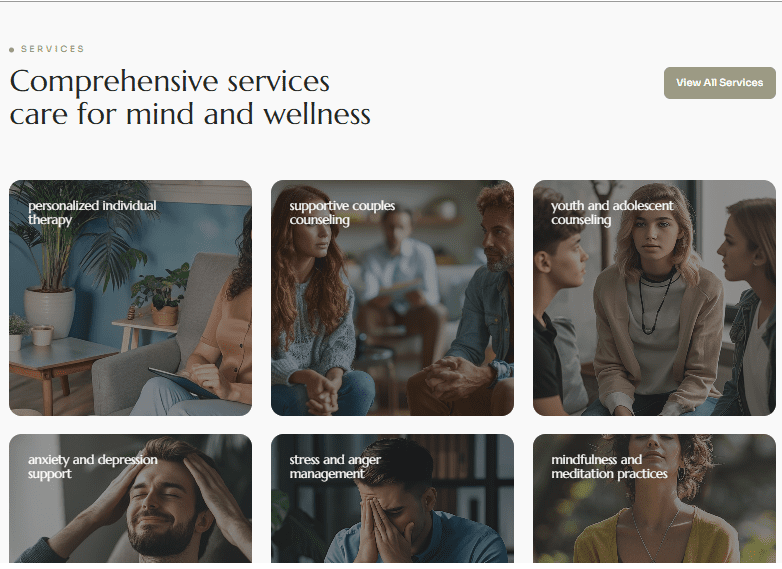Viewport: 782px width, 569px height.
Task: Click the View All Services button
Action: point(719,83)
